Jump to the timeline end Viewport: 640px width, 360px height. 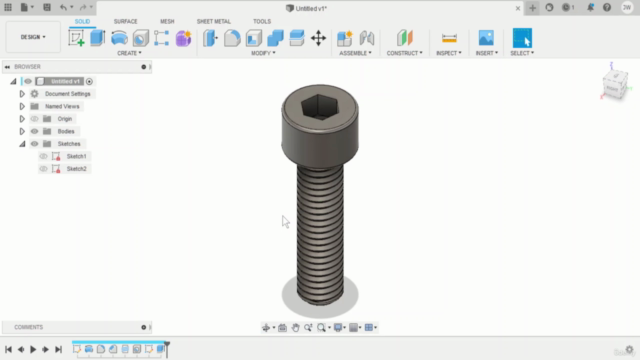(58, 349)
